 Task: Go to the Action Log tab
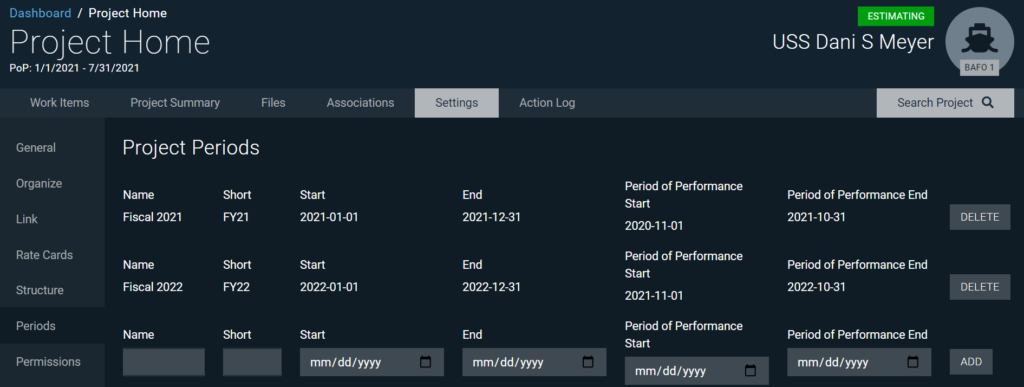[547, 102]
